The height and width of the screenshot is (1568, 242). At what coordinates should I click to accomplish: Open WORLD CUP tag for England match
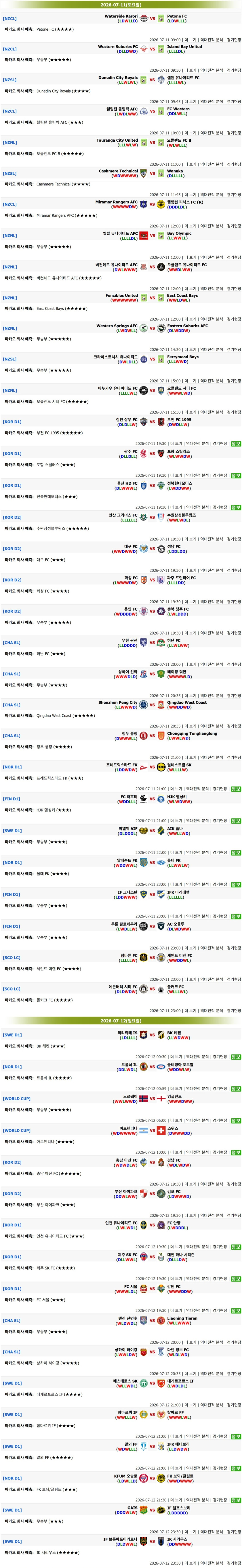[16, 1099]
